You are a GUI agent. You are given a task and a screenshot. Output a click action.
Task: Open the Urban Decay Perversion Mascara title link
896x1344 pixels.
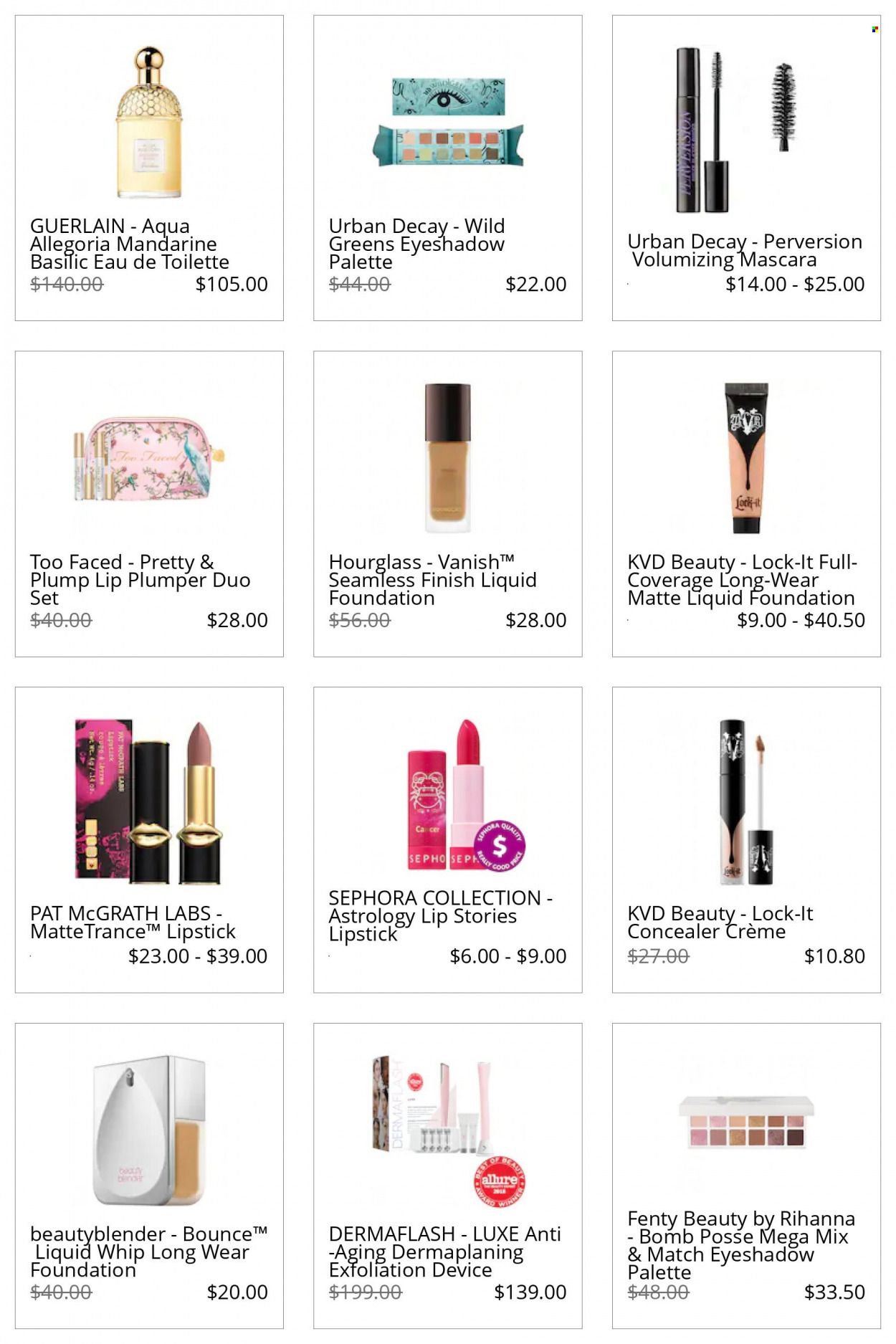(x=745, y=250)
